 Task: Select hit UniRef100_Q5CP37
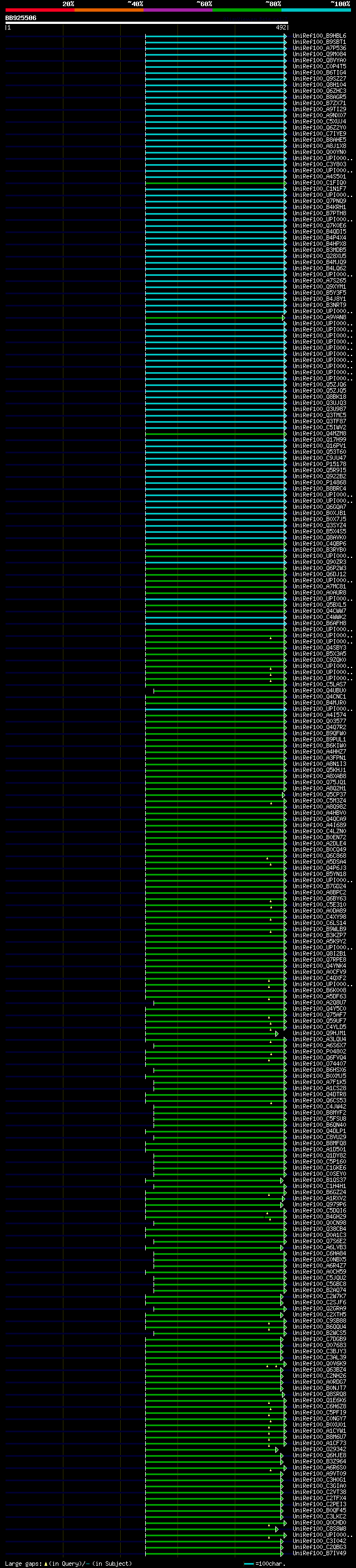pyautogui.click(x=319, y=794)
